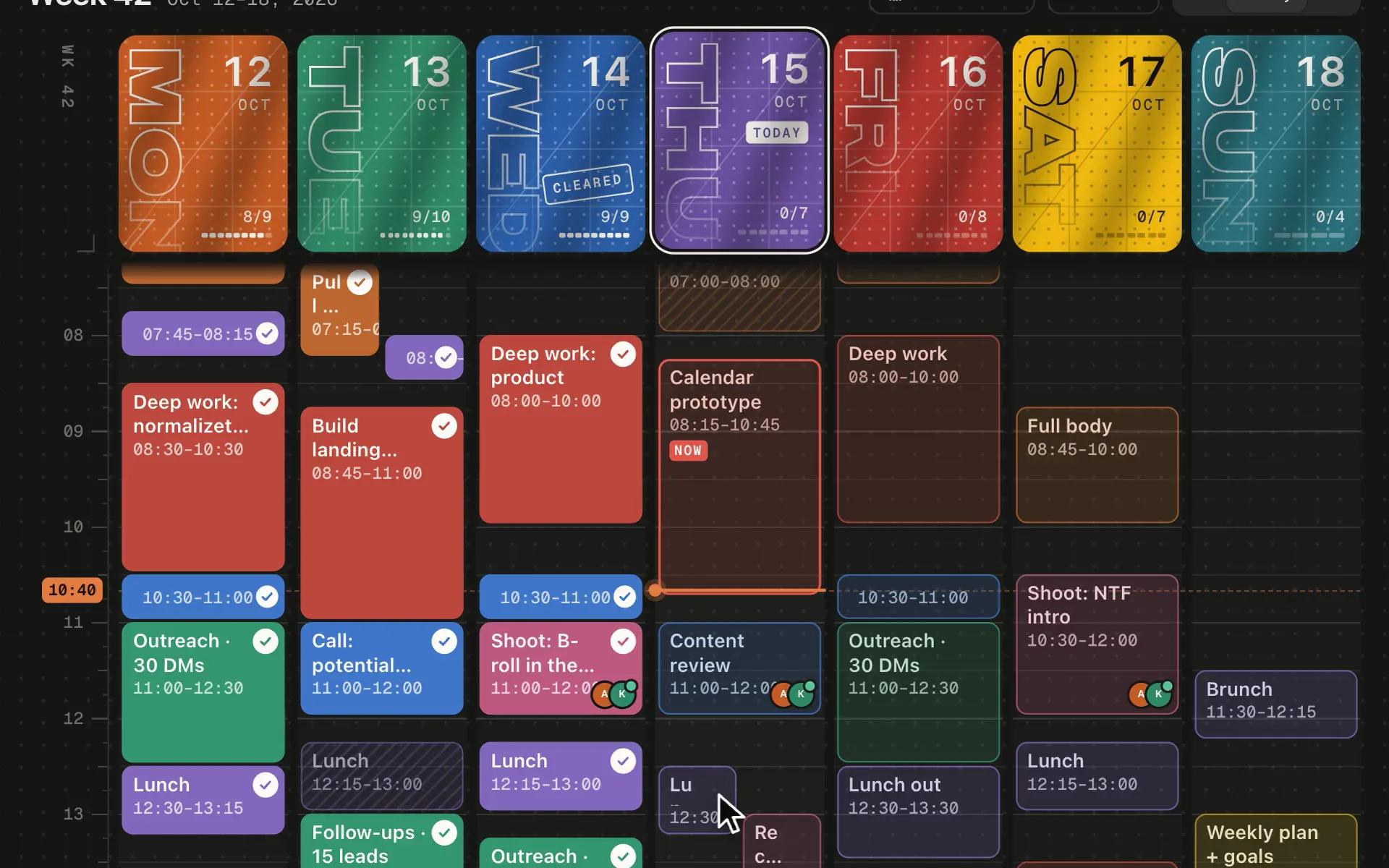Screen dimensions: 1389x868
Task: Click attendee avatars on Shoot: B-roll
Action: pos(614,694)
